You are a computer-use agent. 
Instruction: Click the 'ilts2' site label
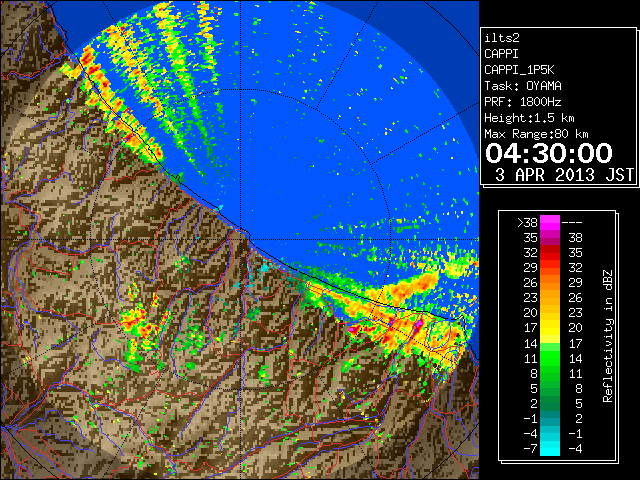click(x=502, y=38)
